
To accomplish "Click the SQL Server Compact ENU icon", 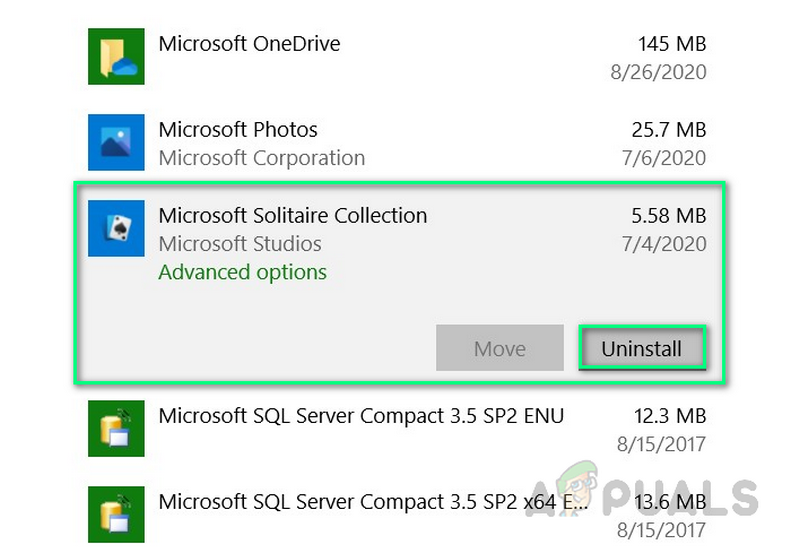I will (x=116, y=428).
